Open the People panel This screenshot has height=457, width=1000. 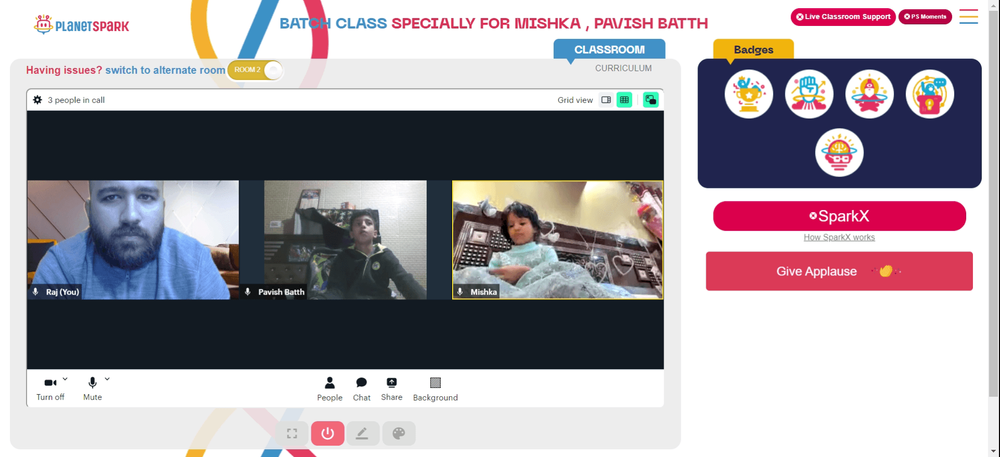(x=330, y=389)
